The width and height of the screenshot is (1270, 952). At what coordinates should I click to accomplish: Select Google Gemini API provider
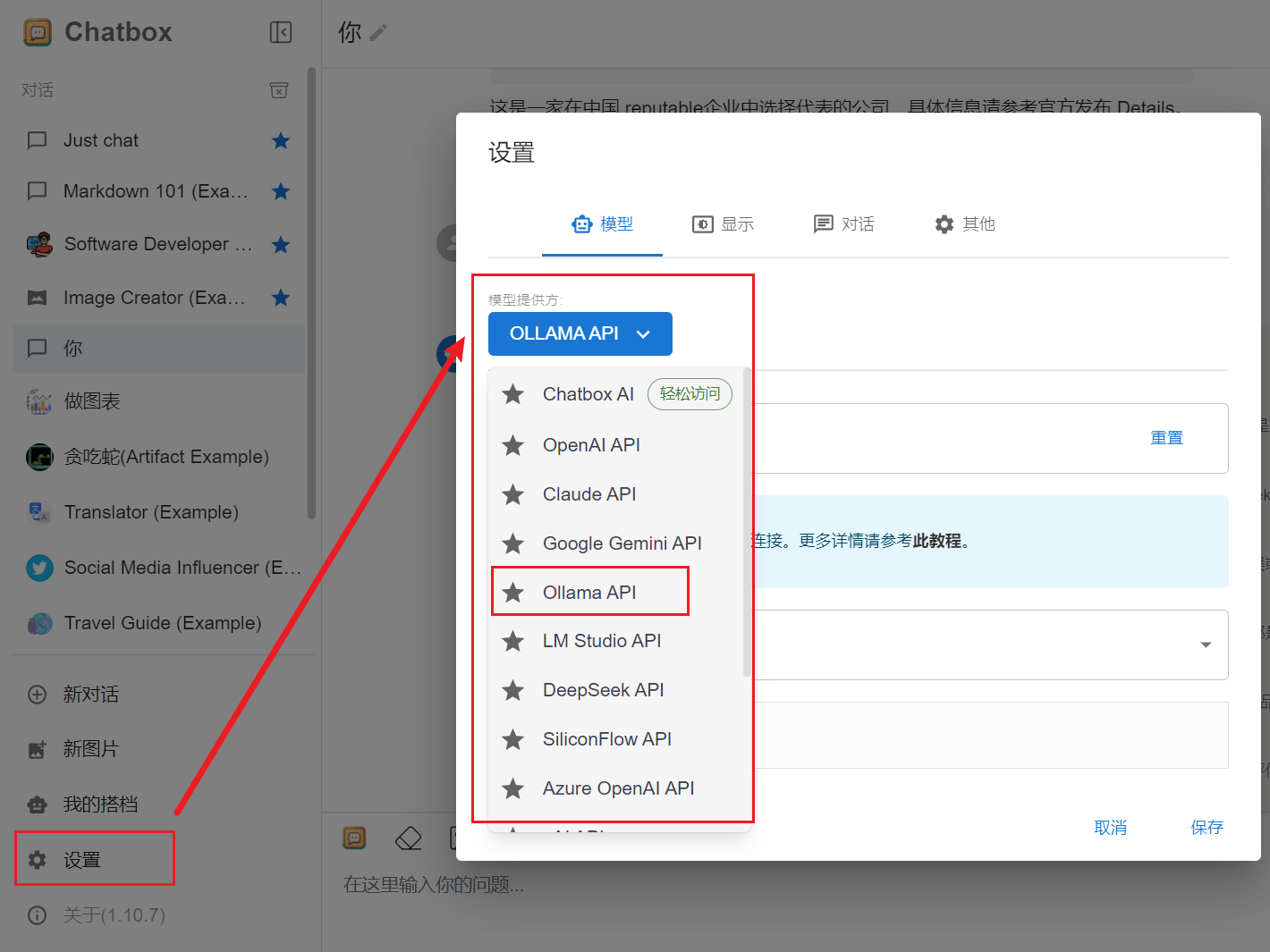click(616, 543)
